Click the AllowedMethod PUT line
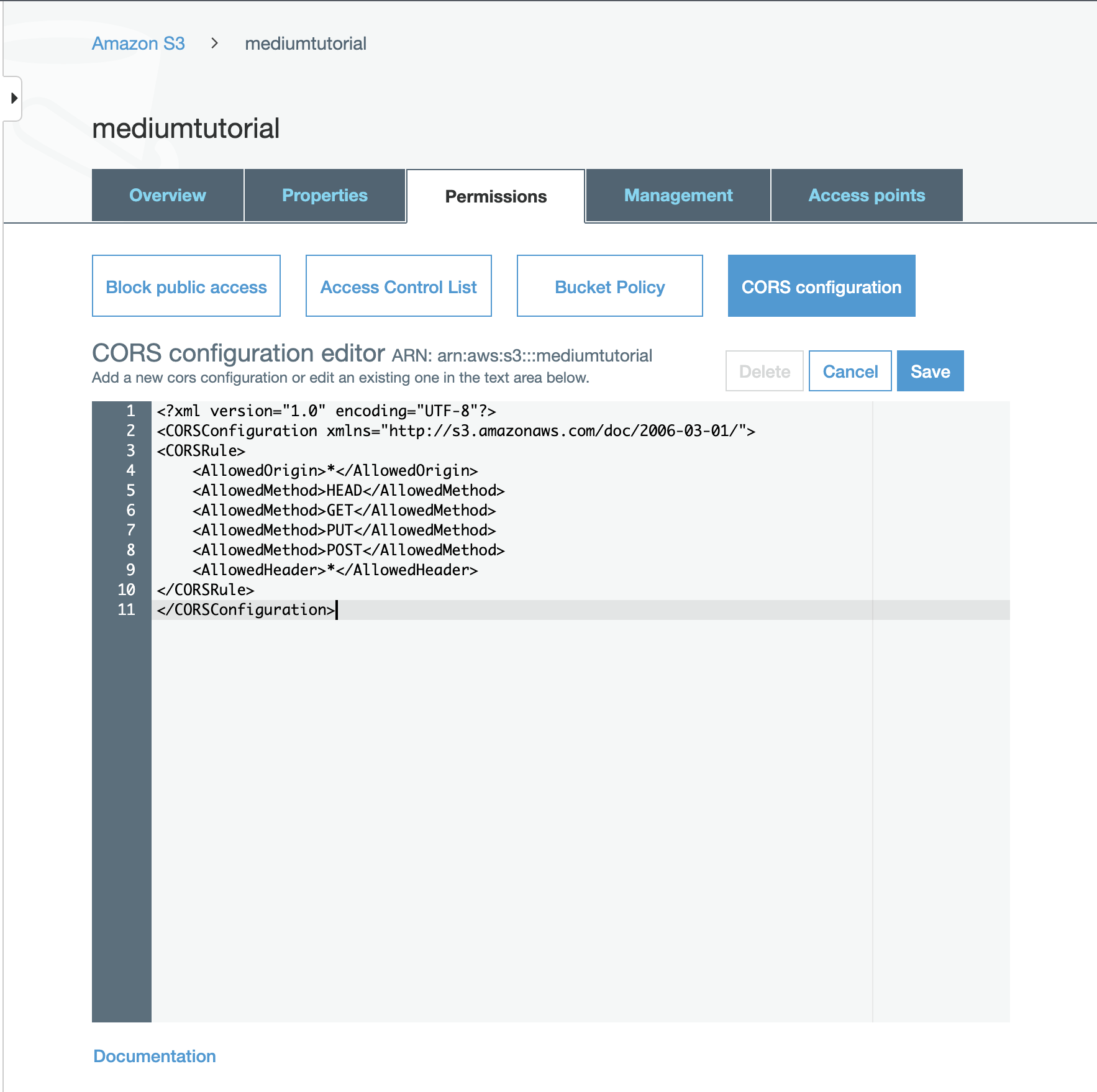 click(344, 530)
